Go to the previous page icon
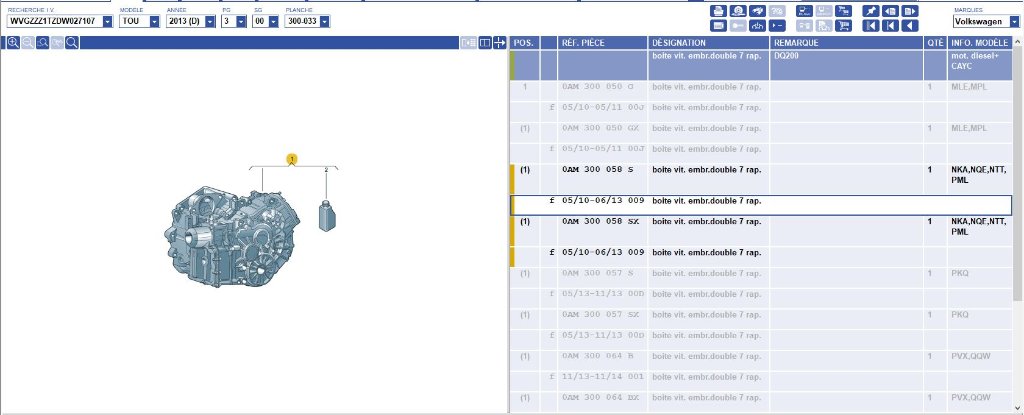The image size is (1024, 415). click(890, 11)
